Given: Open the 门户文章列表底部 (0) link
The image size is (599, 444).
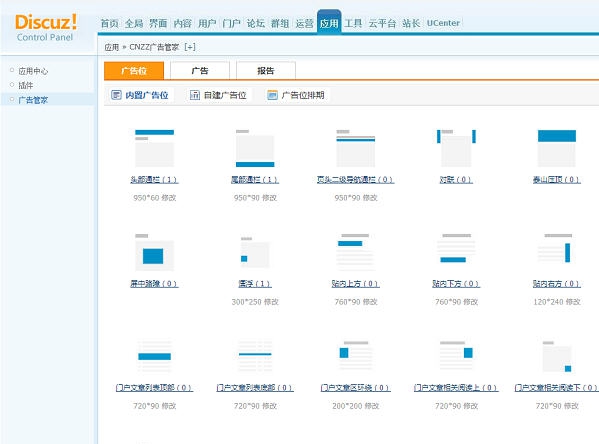Looking at the screenshot, I should 255,387.
